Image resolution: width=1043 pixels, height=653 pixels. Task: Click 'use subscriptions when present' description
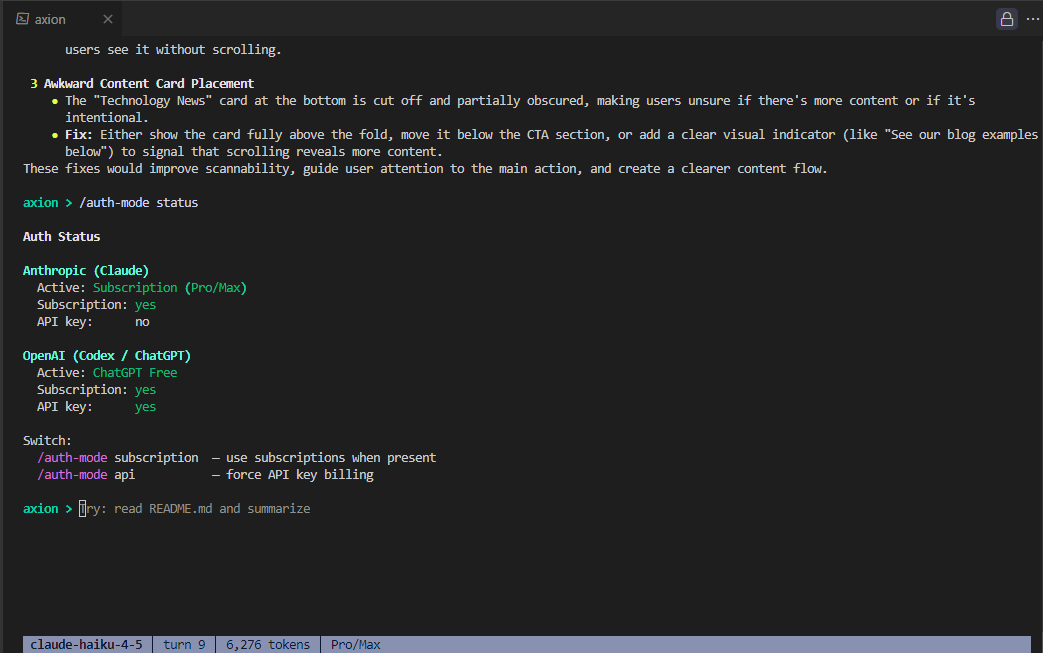(331, 457)
